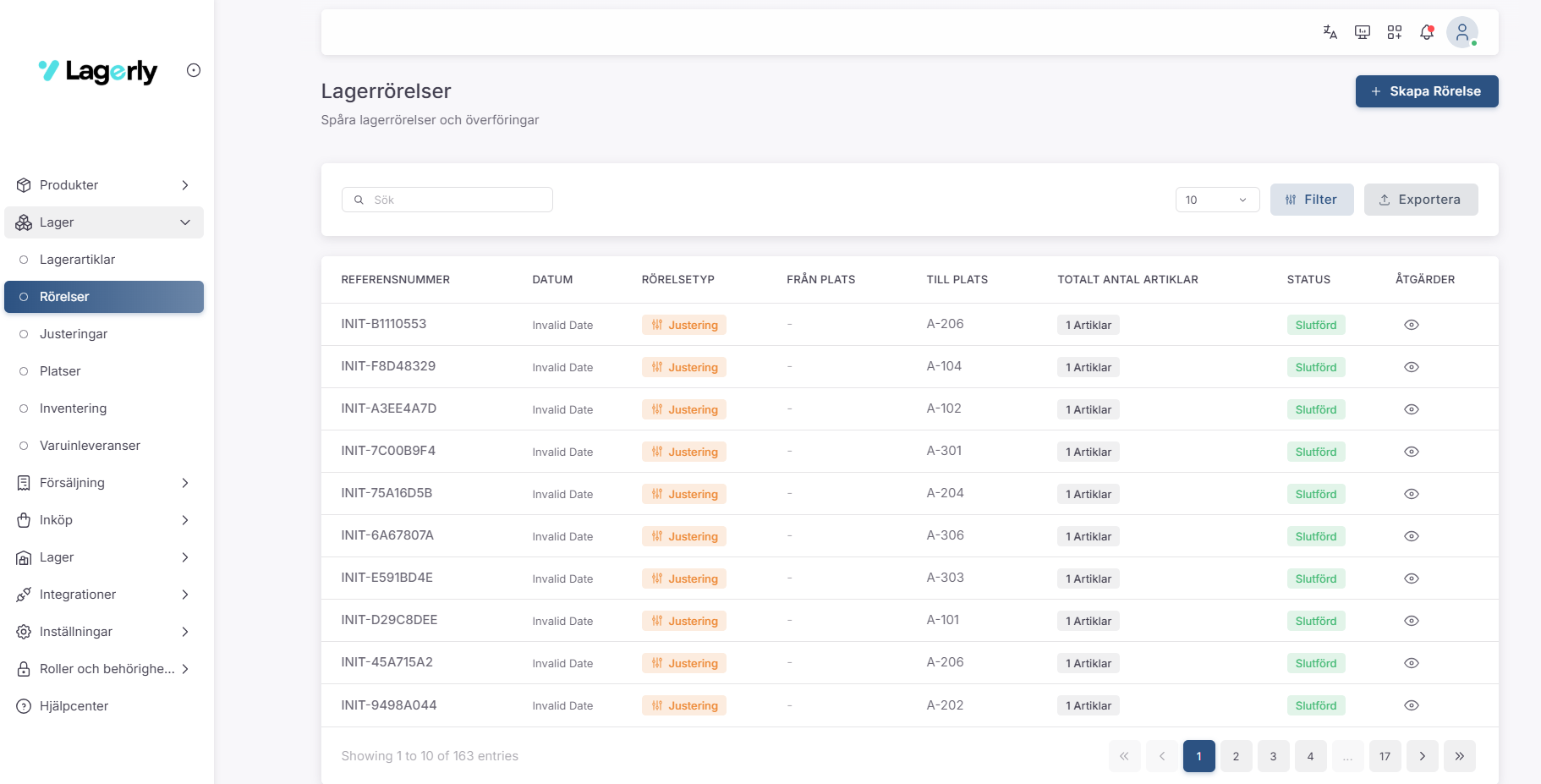Toggle the sidebar pin circle icon
Viewport: 1541px width, 784px height.
pyautogui.click(x=194, y=70)
